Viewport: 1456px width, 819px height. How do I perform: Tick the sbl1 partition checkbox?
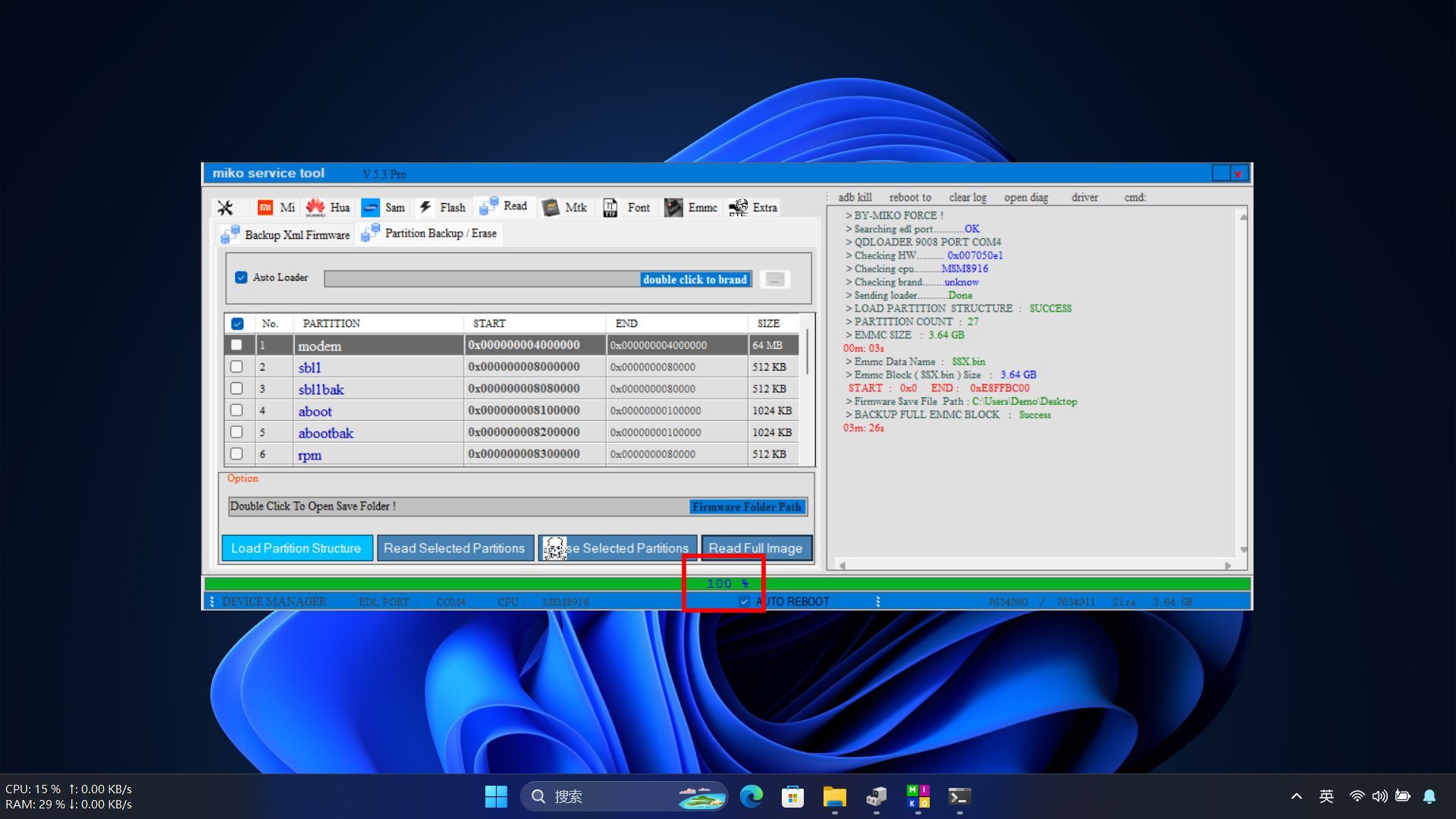click(x=237, y=367)
